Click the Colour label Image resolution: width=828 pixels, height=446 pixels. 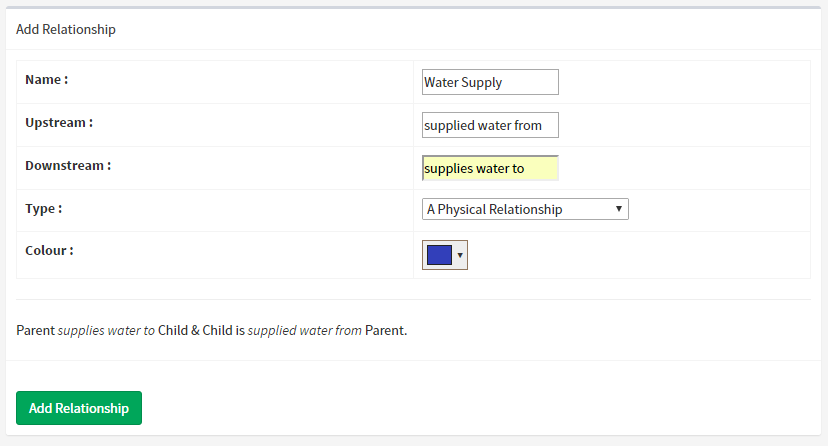click(49, 250)
